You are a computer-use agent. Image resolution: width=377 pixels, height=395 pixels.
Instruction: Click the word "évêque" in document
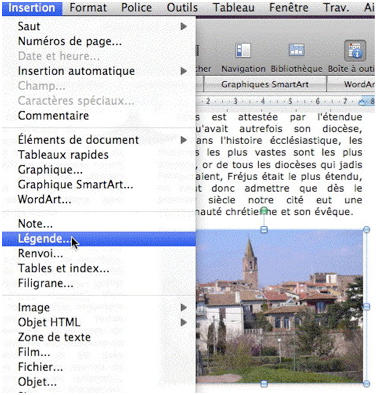click(332, 212)
